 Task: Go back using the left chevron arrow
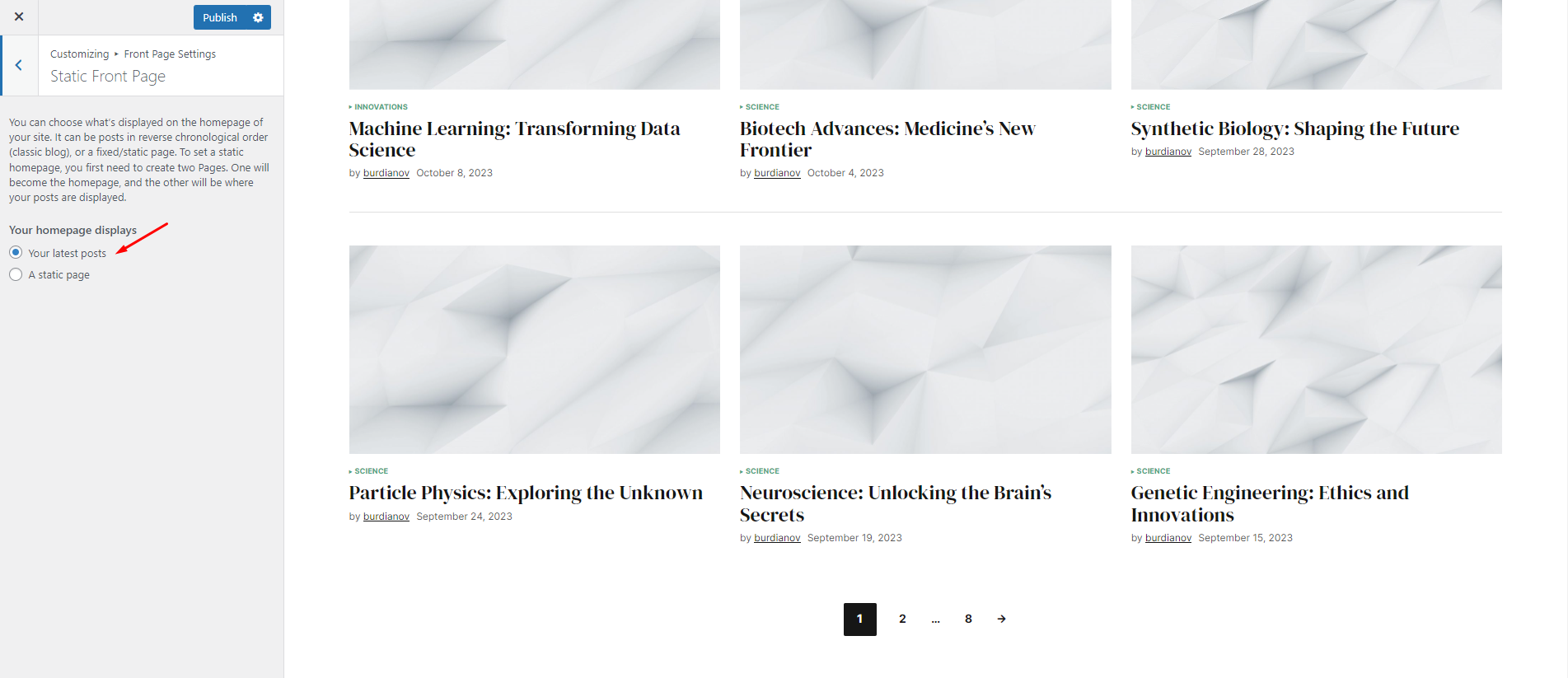(18, 65)
